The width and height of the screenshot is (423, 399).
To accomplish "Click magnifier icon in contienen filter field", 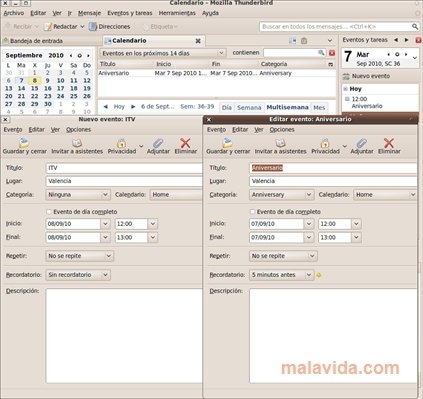I will 321,53.
